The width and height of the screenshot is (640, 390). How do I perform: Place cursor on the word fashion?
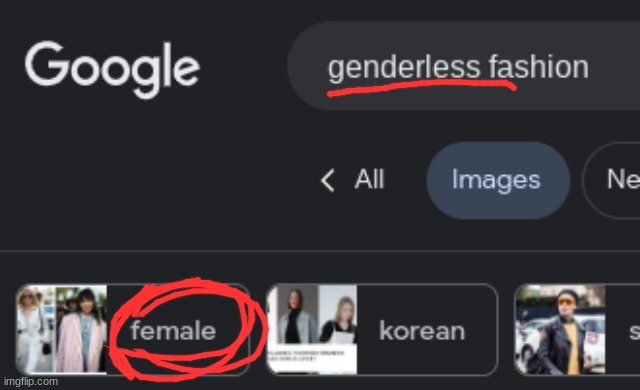(539, 66)
